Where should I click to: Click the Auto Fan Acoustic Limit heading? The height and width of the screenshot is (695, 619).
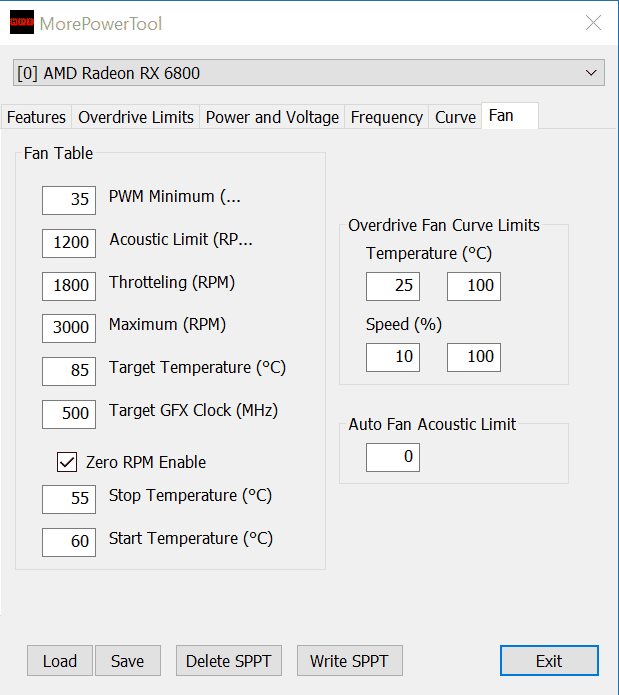pos(432,424)
